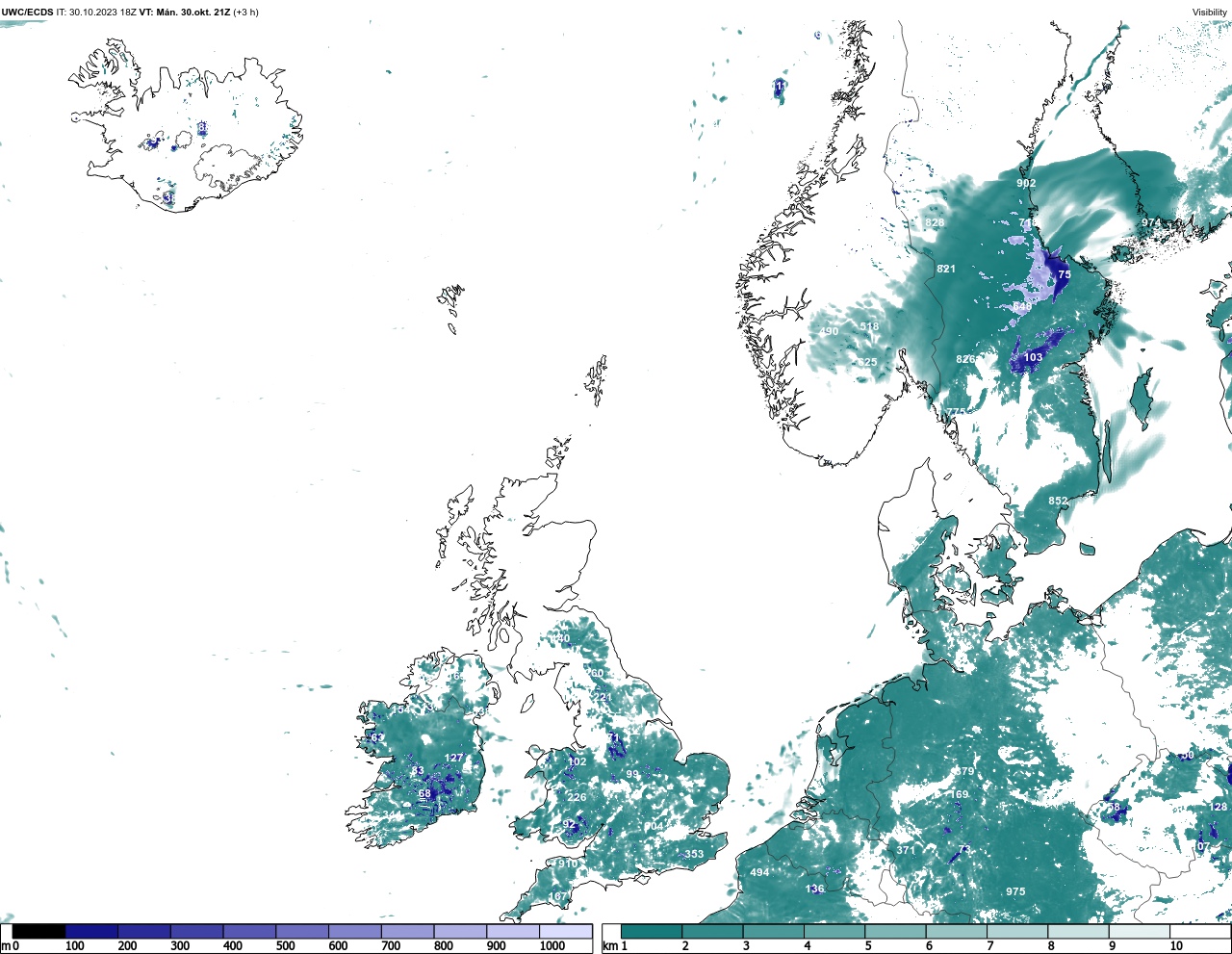The height and width of the screenshot is (954, 1232).
Task: Select the pale lavender swatch after 1000
Action: pos(565,932)
